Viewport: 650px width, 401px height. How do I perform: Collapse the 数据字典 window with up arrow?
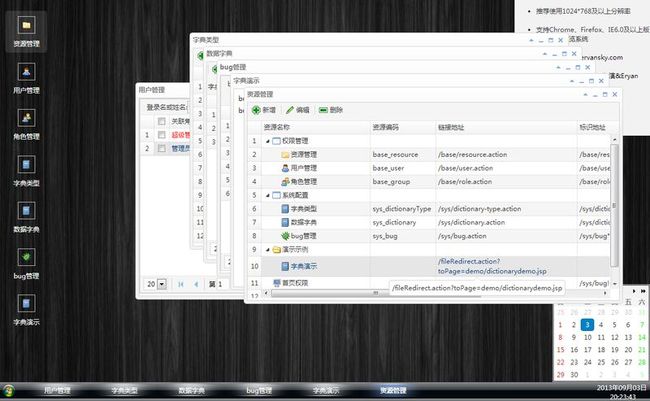pyautogui.click(x=545, y=54)
